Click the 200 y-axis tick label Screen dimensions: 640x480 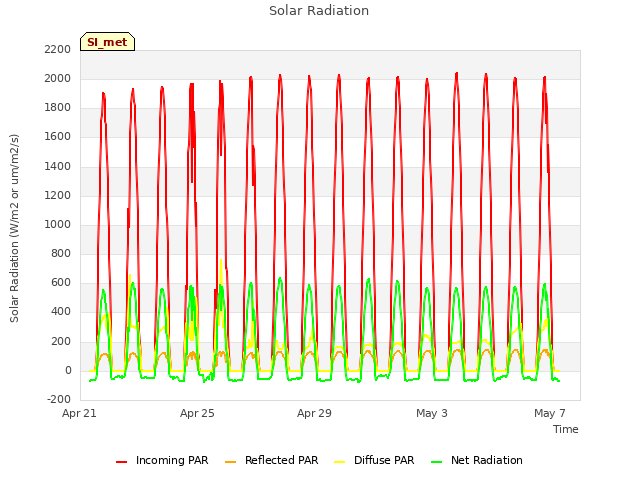(x=61, y=341)
